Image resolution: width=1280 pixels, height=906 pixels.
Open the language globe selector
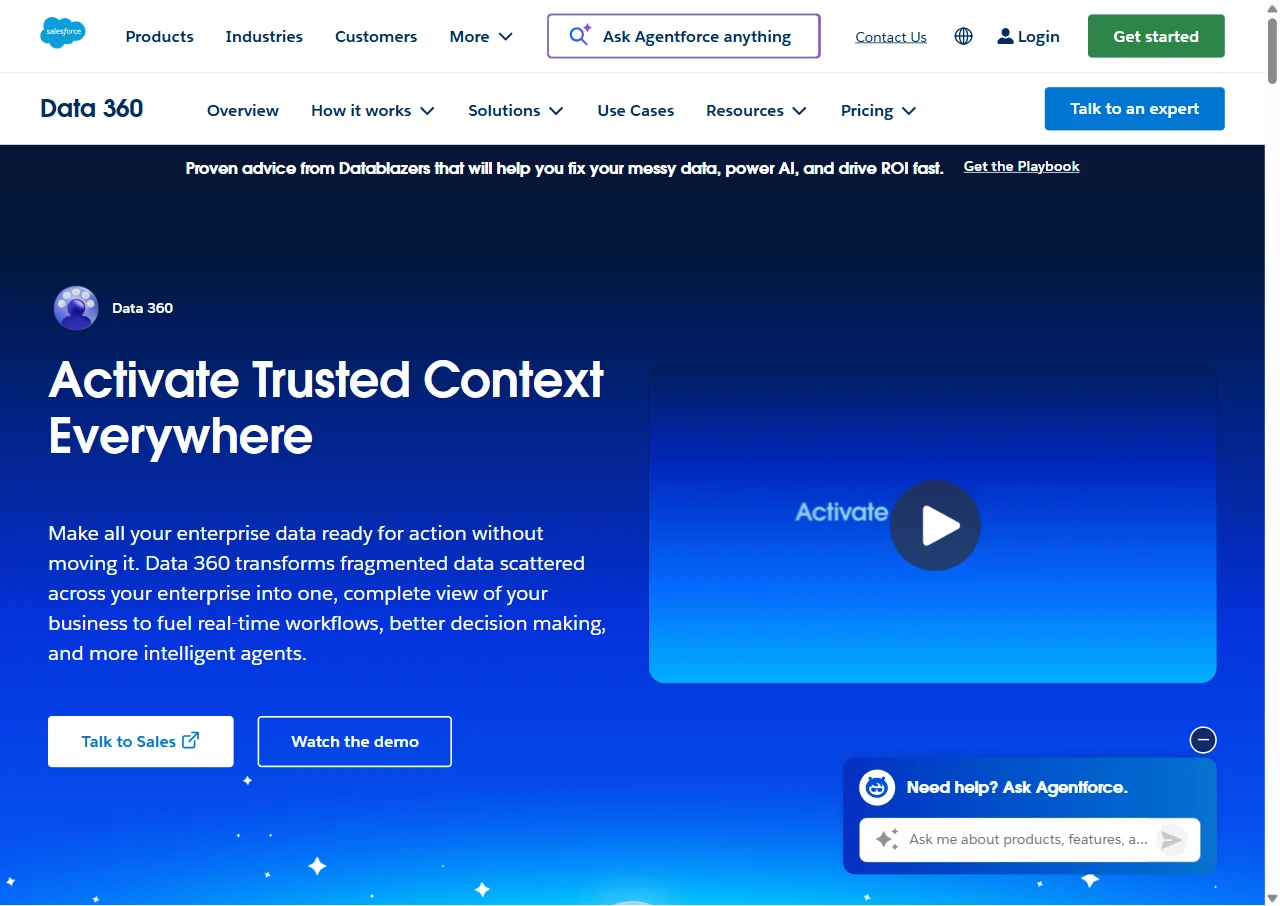pos(963,36)
